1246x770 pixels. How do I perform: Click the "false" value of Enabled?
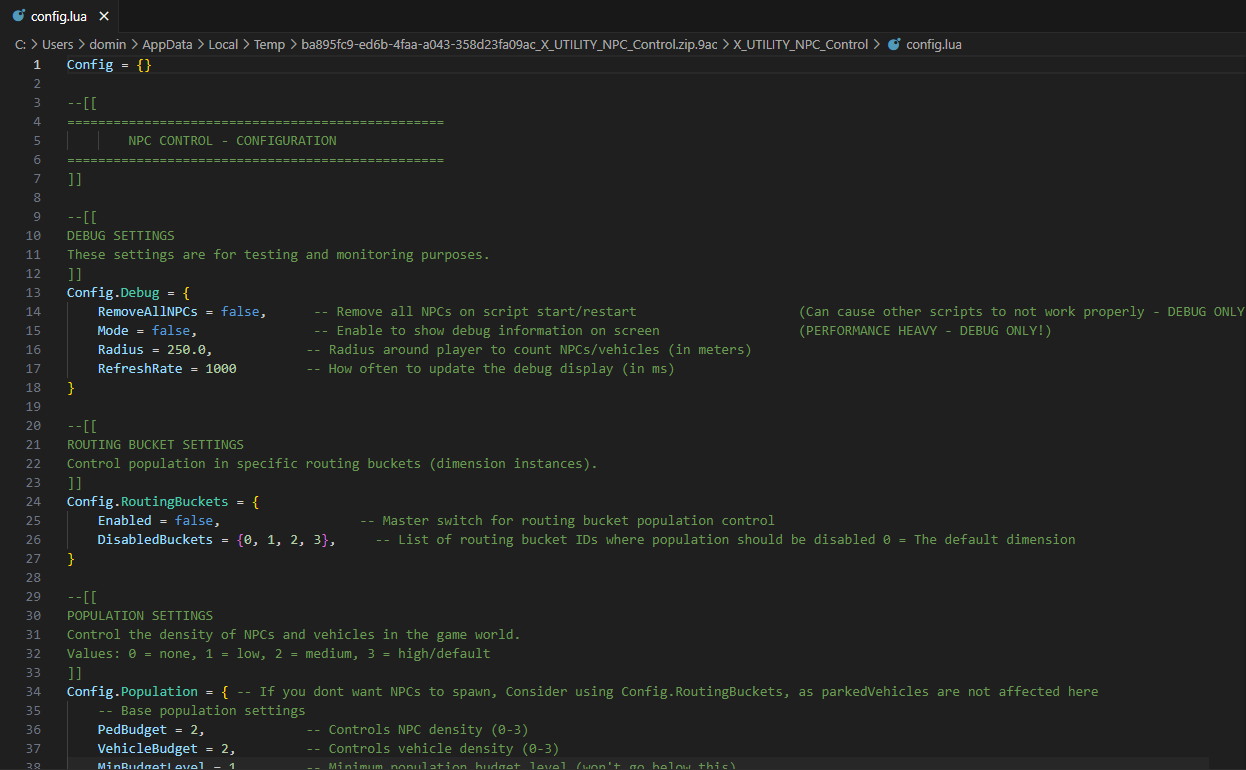194,521
